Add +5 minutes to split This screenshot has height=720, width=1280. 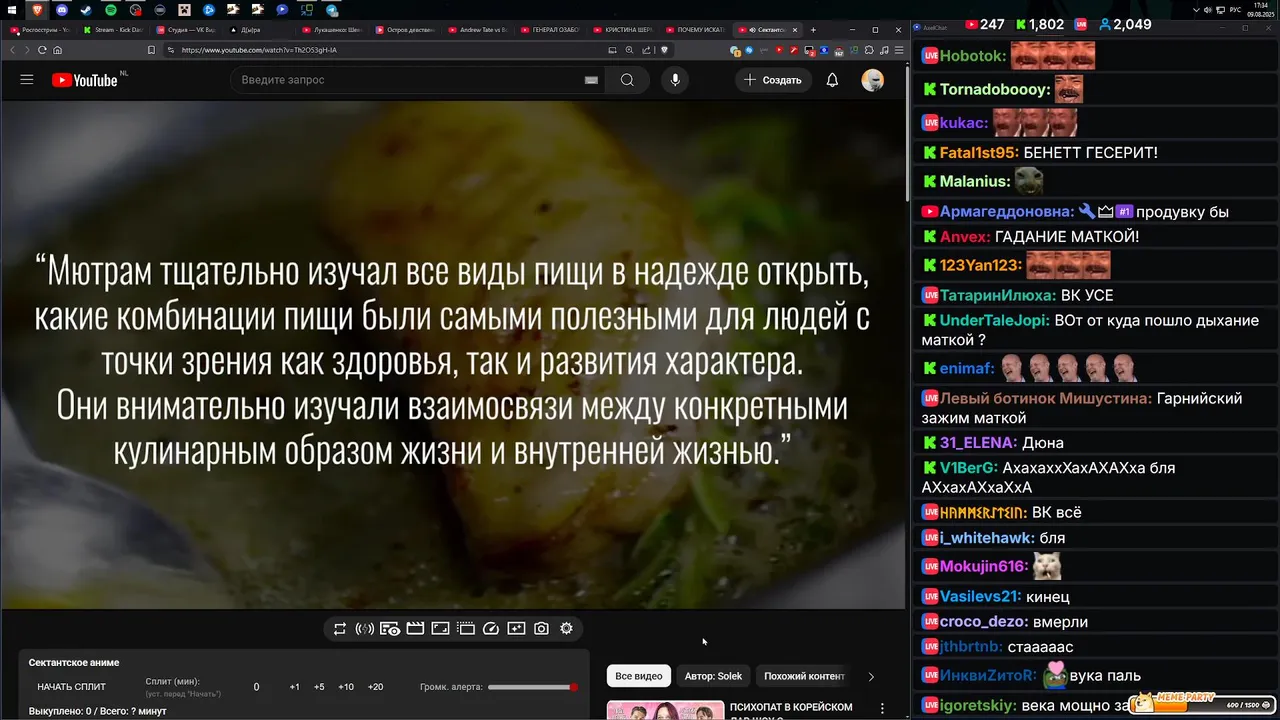[x=319, y=687]
